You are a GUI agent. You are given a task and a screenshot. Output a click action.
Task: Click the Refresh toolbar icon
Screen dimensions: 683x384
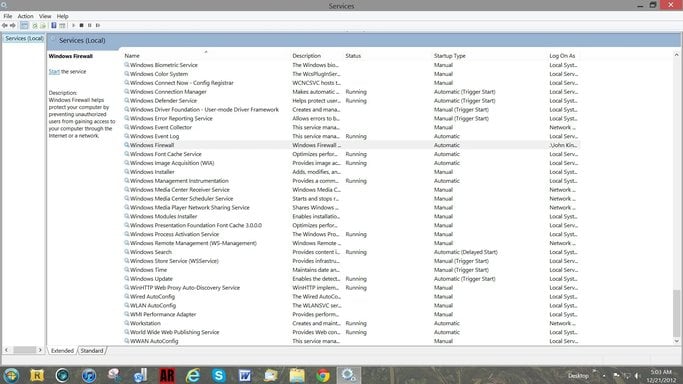(35, 26)
